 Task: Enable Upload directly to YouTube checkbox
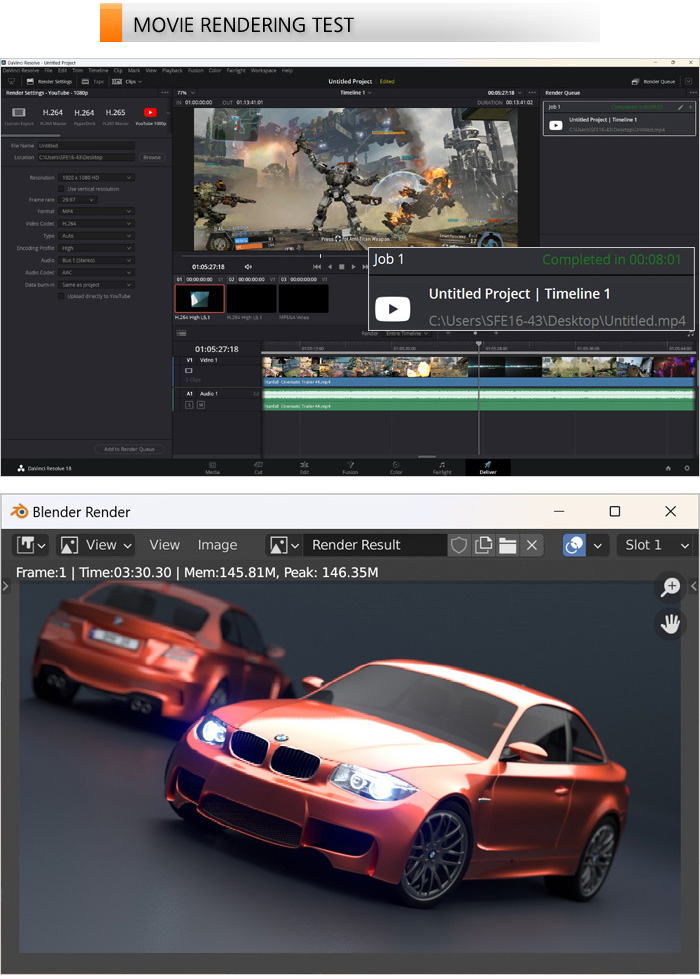point(61,296)
